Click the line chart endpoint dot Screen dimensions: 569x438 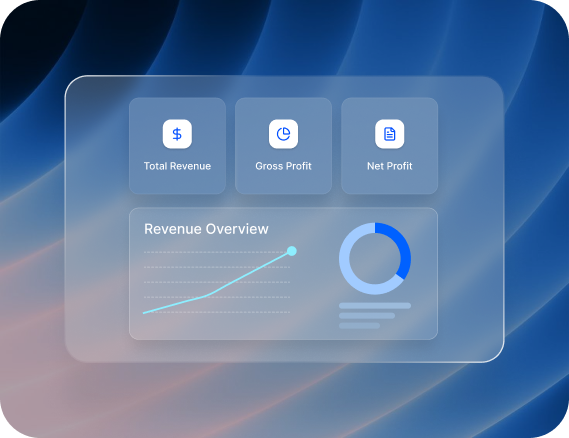(x=292, y=251)
